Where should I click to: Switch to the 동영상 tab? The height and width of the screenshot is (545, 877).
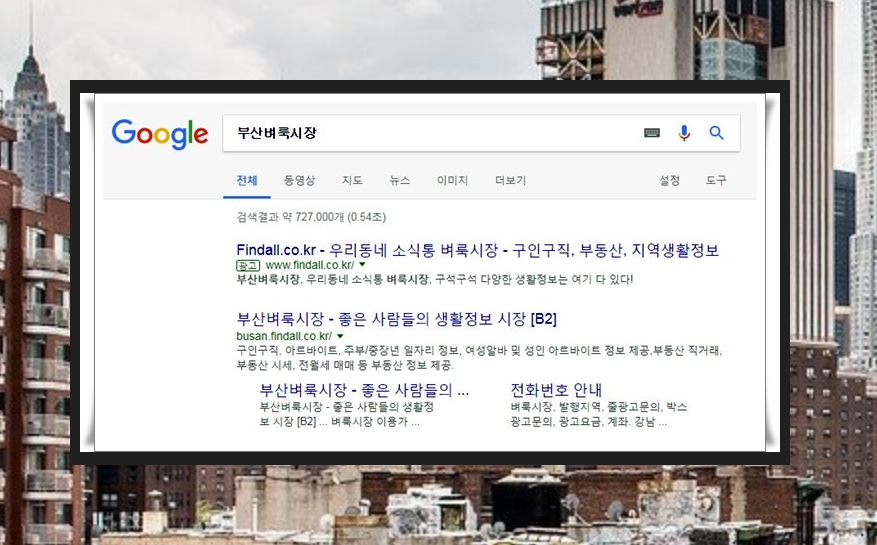299,180
